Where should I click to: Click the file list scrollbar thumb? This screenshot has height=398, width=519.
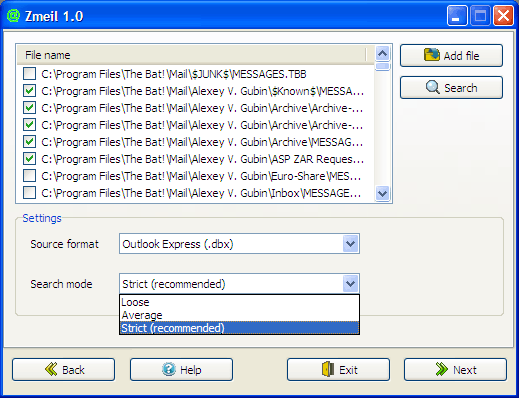tap(382, 66)
